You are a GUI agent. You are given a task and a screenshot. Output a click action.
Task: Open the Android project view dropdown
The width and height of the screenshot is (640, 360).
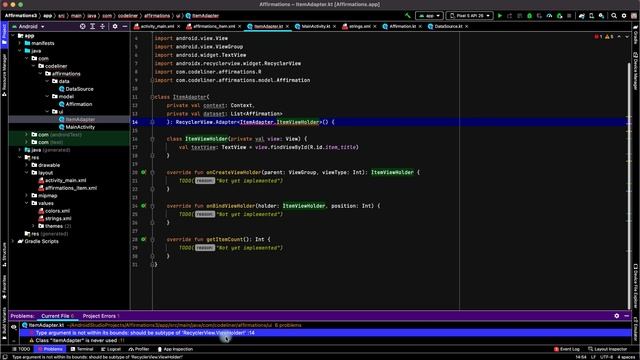click(x=28, y=26)
